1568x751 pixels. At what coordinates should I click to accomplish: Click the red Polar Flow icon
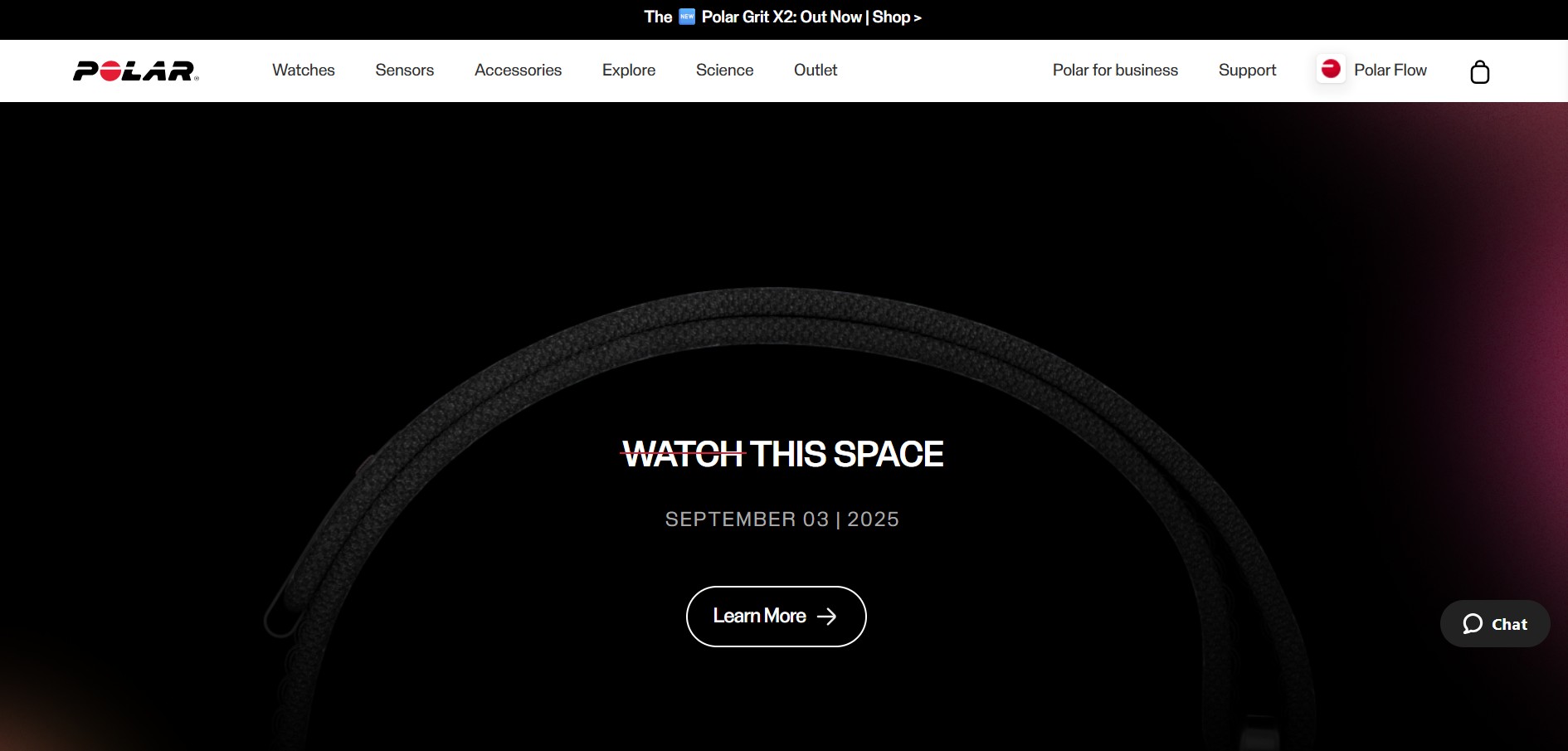[x=1331, y=69]
